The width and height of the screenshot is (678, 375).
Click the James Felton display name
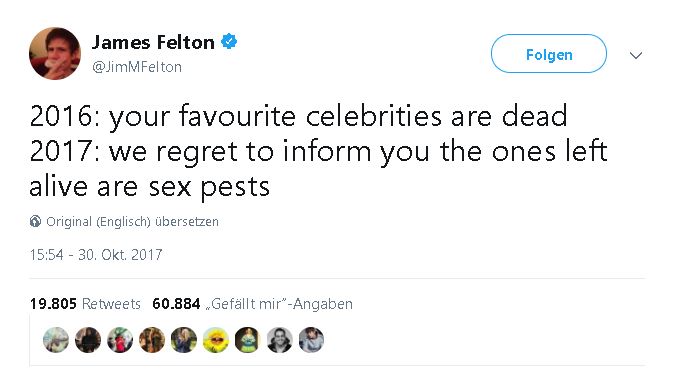click(153, 42)
